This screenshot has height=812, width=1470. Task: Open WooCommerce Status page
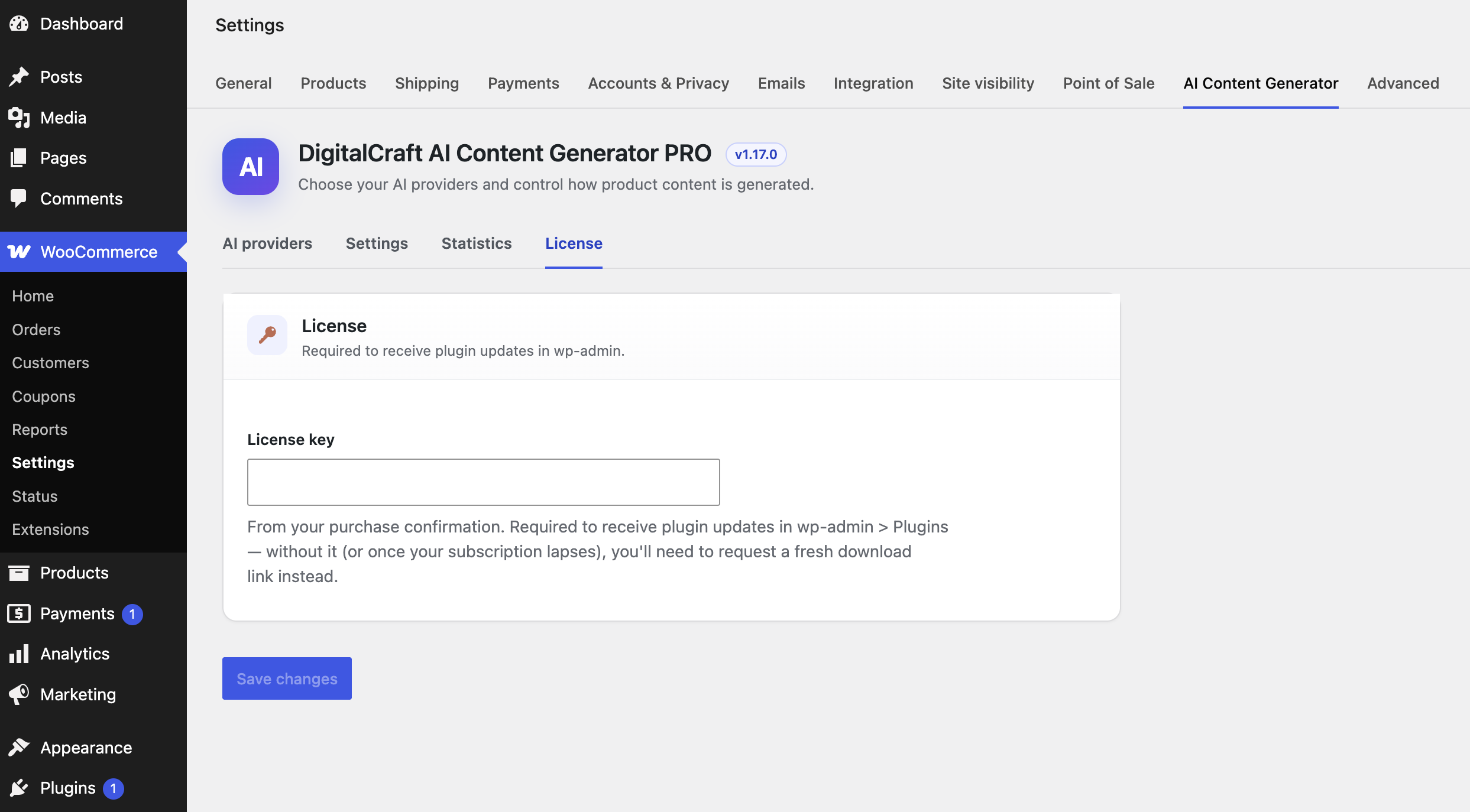(35, 496)
